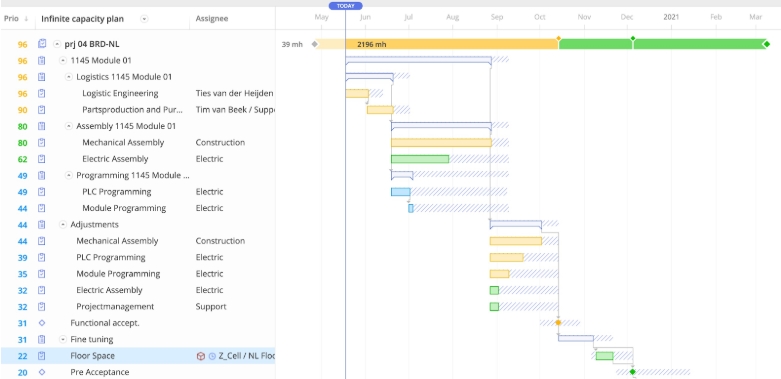Click 2196 mh project bar
781x379 pixels.
click(452, 44)
